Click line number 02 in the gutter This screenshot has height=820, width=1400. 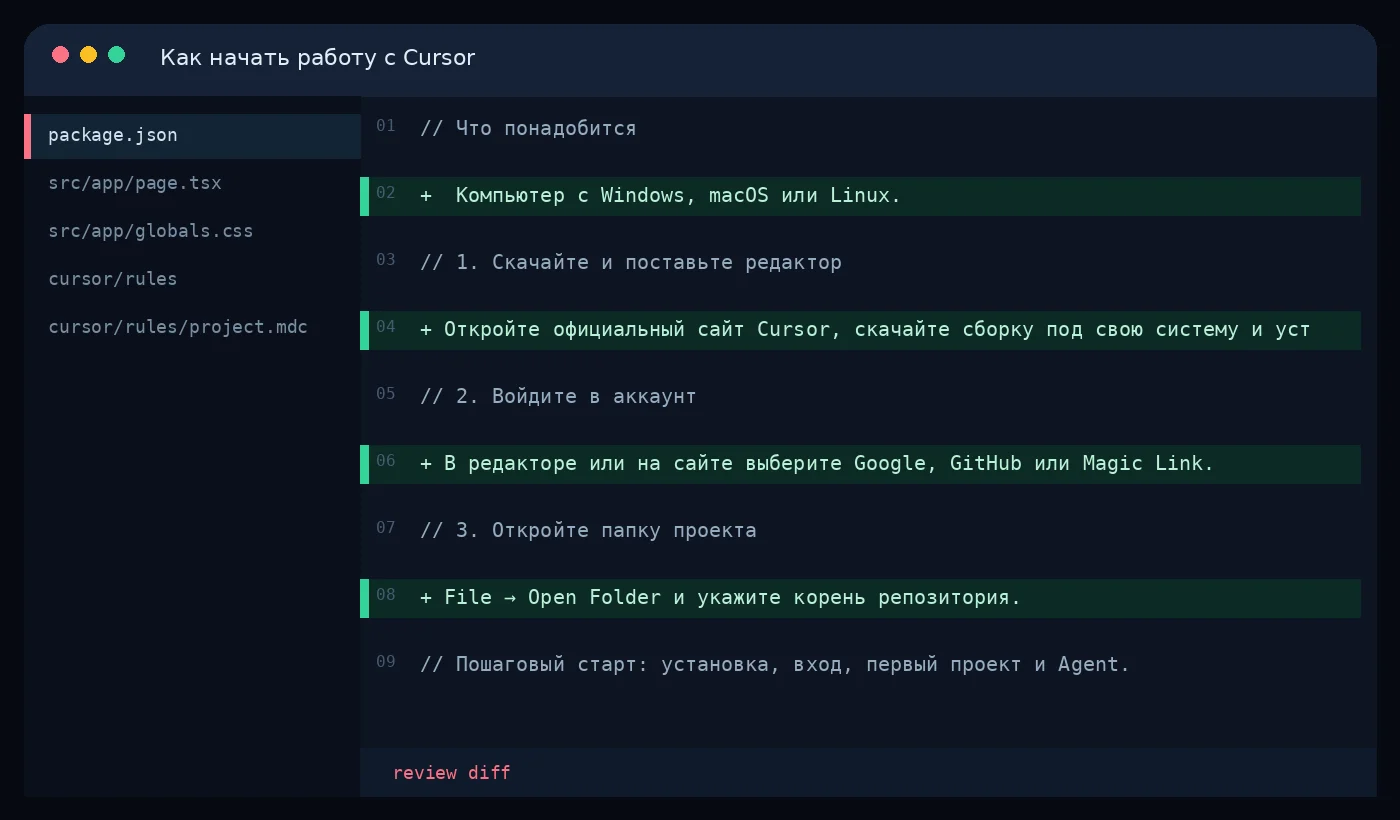click(x=386, y=193)
